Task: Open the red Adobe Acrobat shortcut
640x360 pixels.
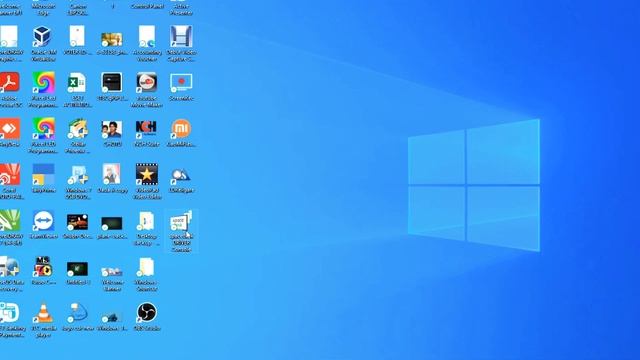Action: click(x=9, y=82)
